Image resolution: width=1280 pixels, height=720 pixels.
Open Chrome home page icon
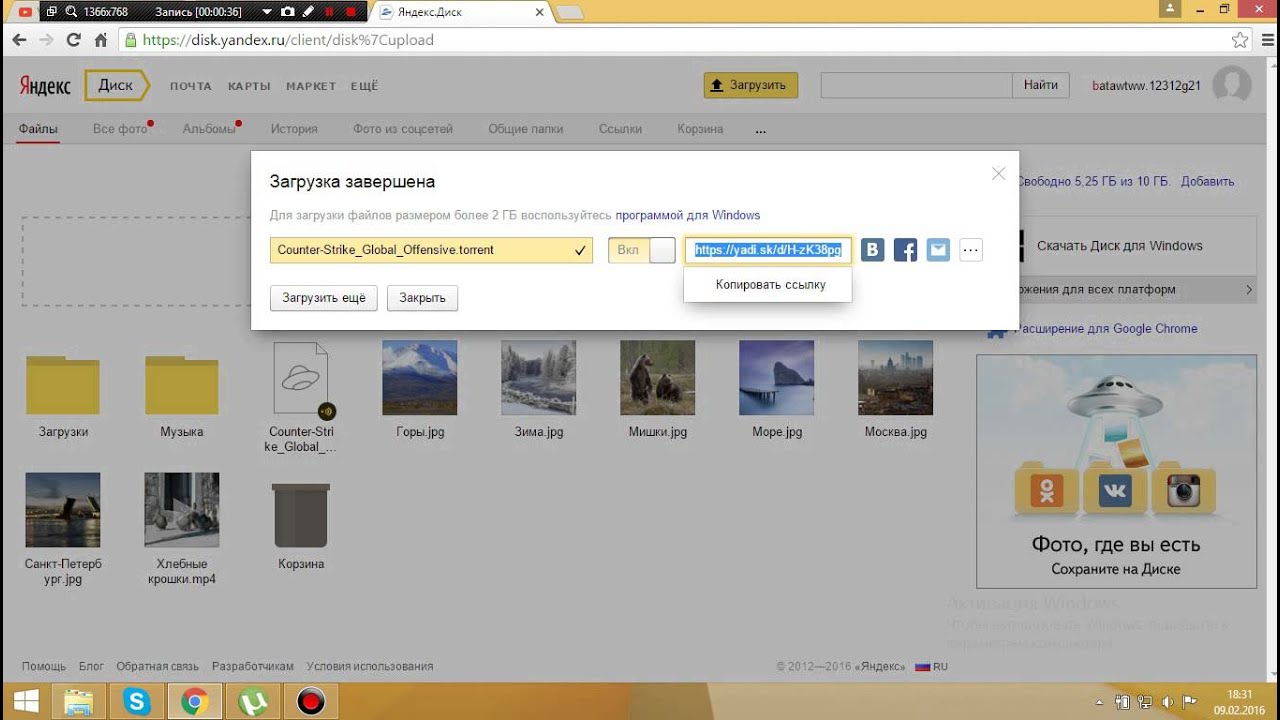[x=101, y=41]
